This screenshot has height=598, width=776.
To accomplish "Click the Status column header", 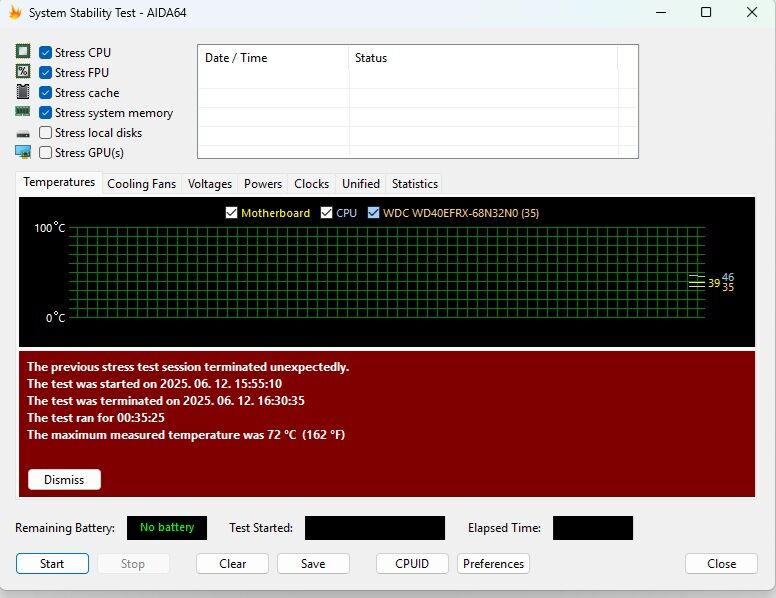I will point(483,58).
